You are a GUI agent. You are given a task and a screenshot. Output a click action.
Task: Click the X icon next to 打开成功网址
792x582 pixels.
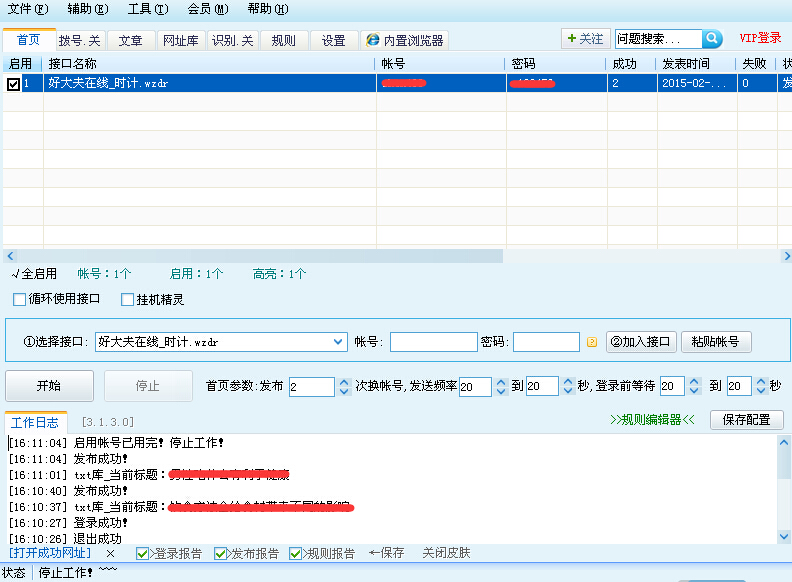110,554
